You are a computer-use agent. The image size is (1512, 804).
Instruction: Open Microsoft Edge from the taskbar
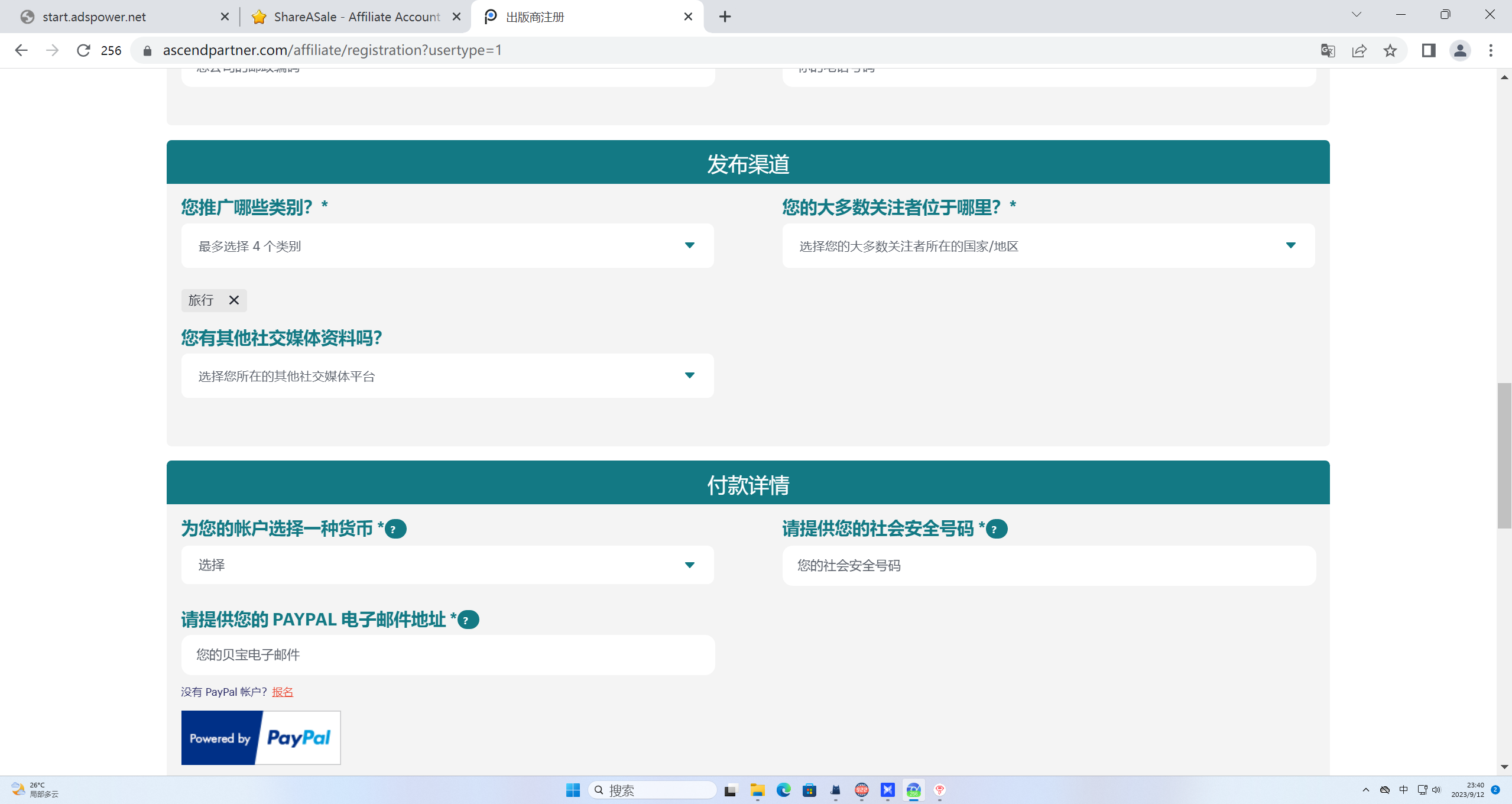783,790
